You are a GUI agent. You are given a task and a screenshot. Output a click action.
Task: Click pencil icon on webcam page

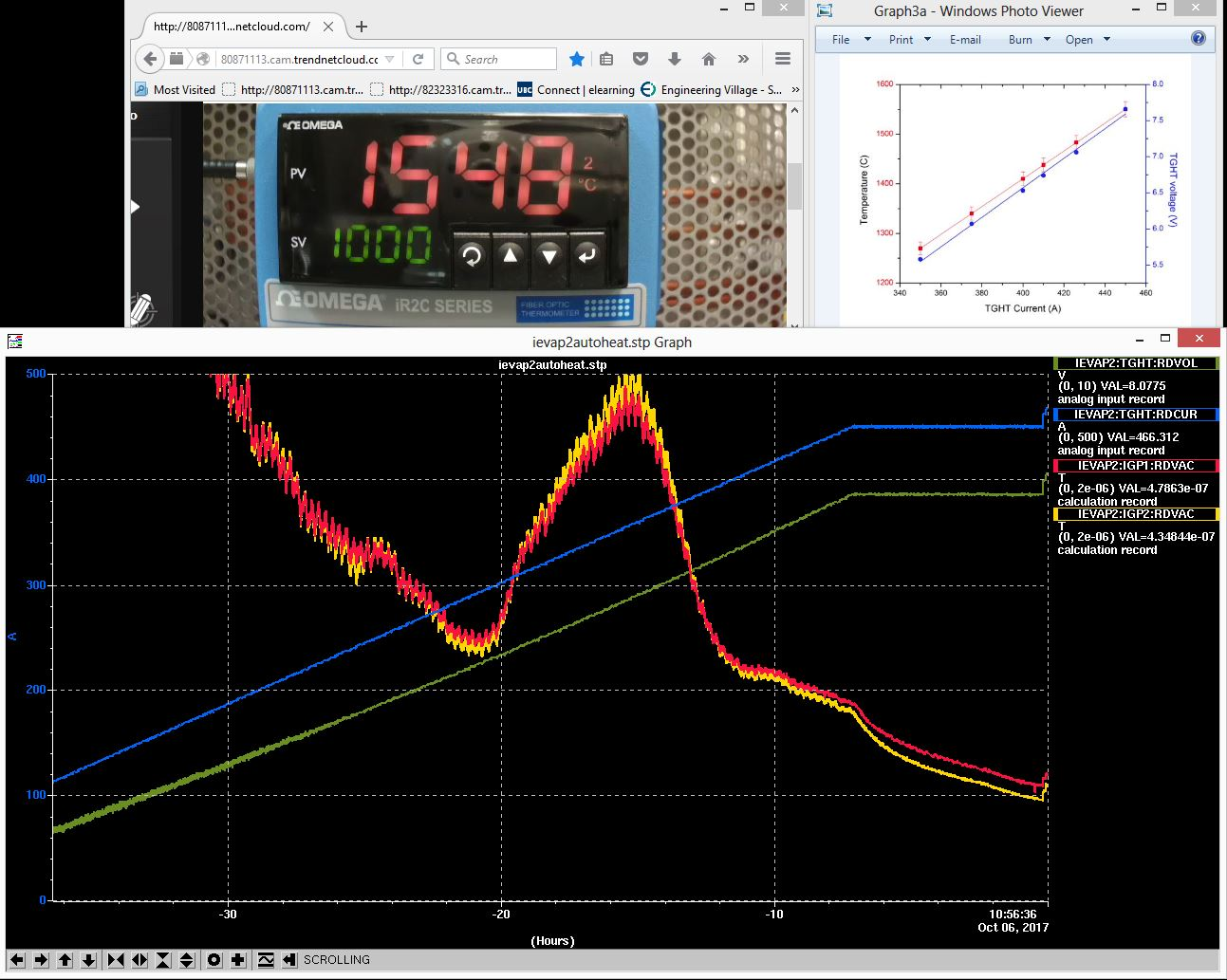pos(141,308)
